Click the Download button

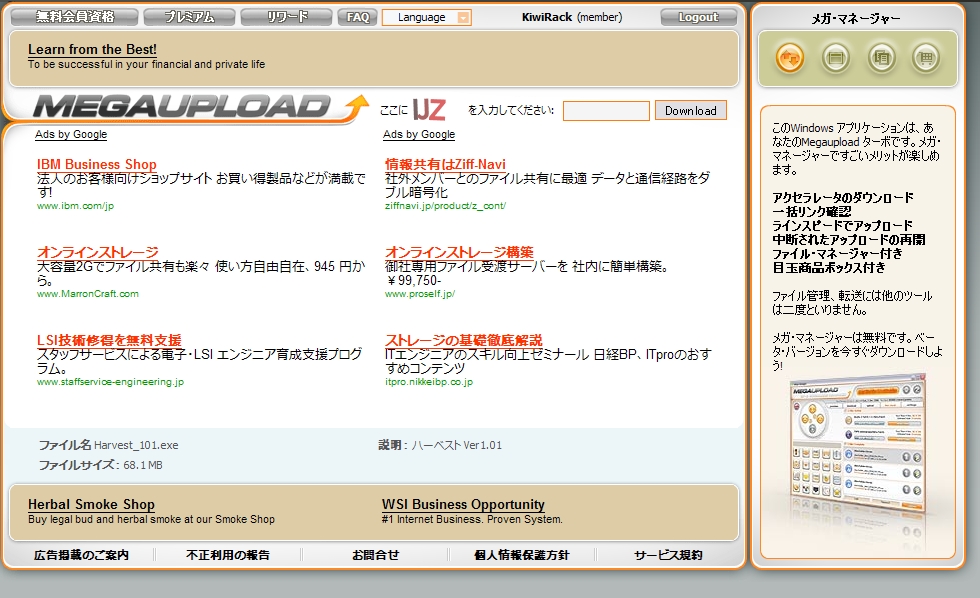(x=691, y=111)
